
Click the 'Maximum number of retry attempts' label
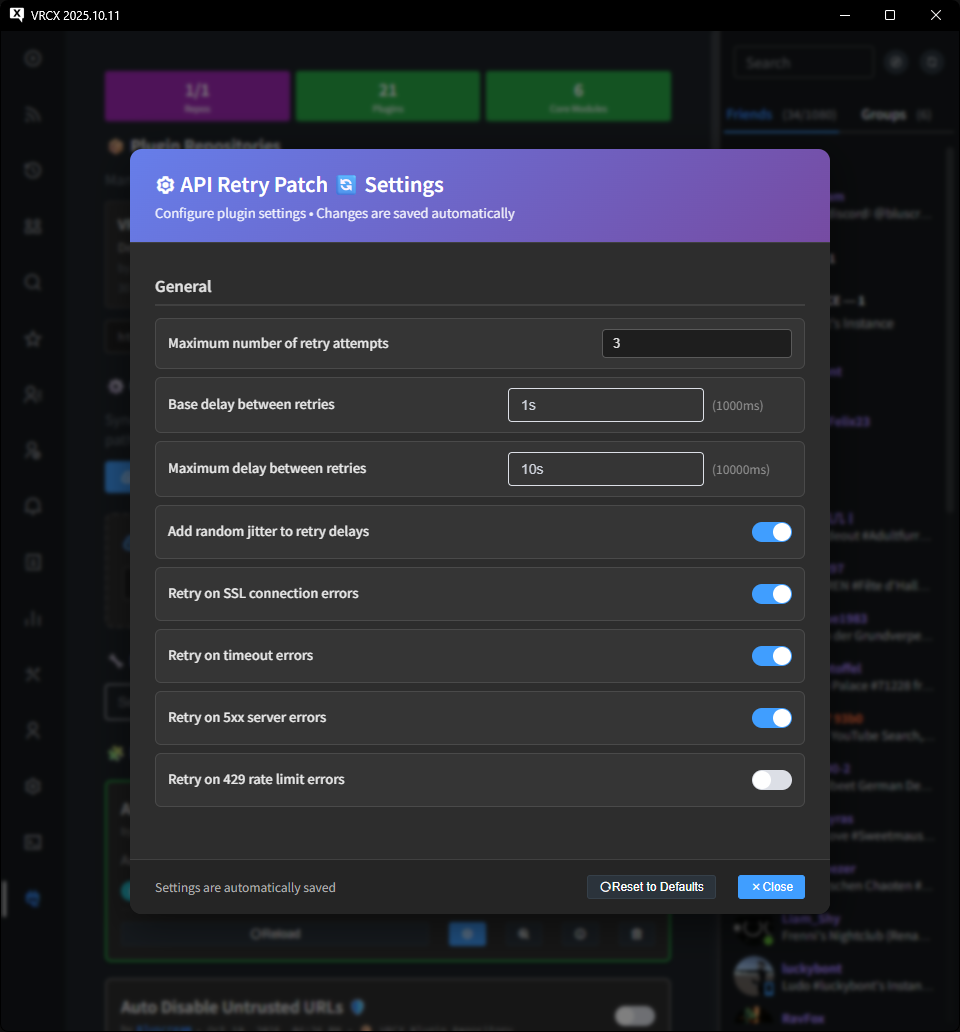pos(278,344)
